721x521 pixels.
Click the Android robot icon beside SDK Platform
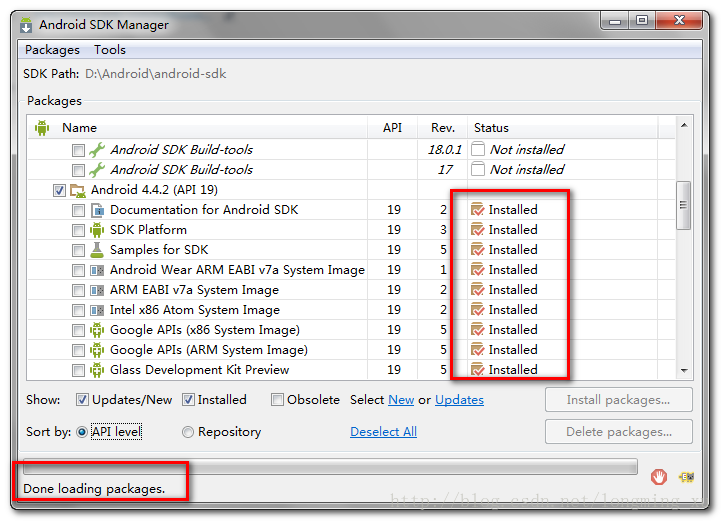(97, 230)
